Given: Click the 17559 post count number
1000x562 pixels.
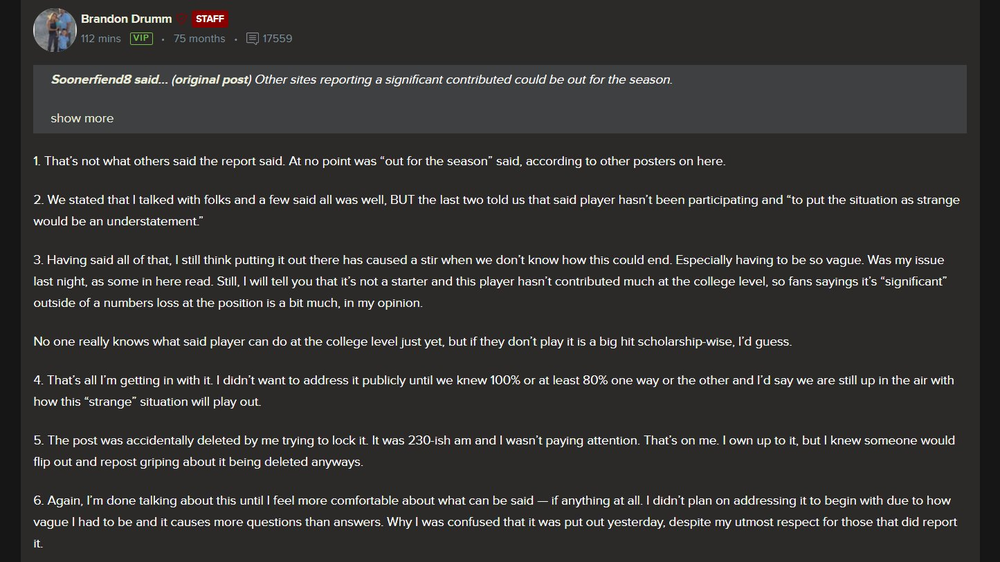Looking at the screenshot, I should [277, 39].
